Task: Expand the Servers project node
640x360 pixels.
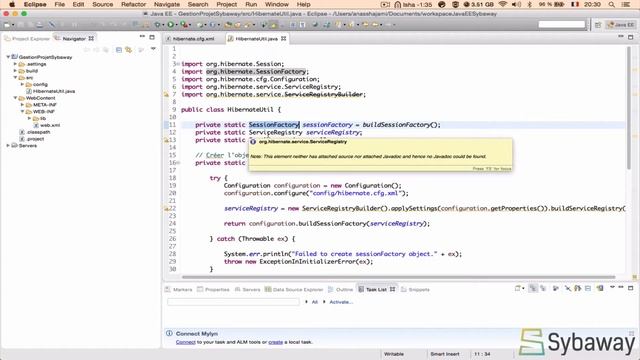Action: click(x=8, y=146)
